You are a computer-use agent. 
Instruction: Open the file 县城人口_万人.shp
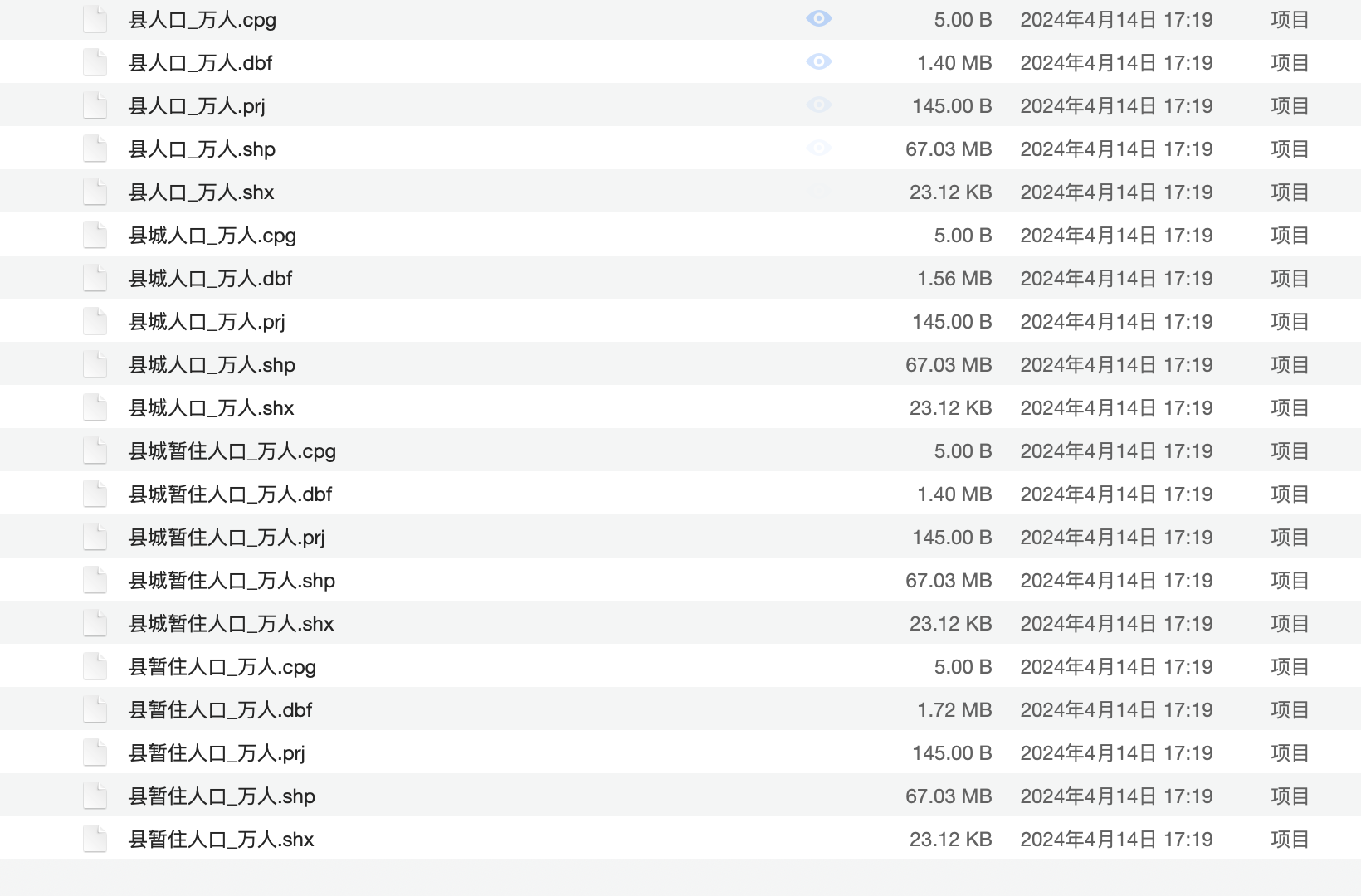coord(212,365)
